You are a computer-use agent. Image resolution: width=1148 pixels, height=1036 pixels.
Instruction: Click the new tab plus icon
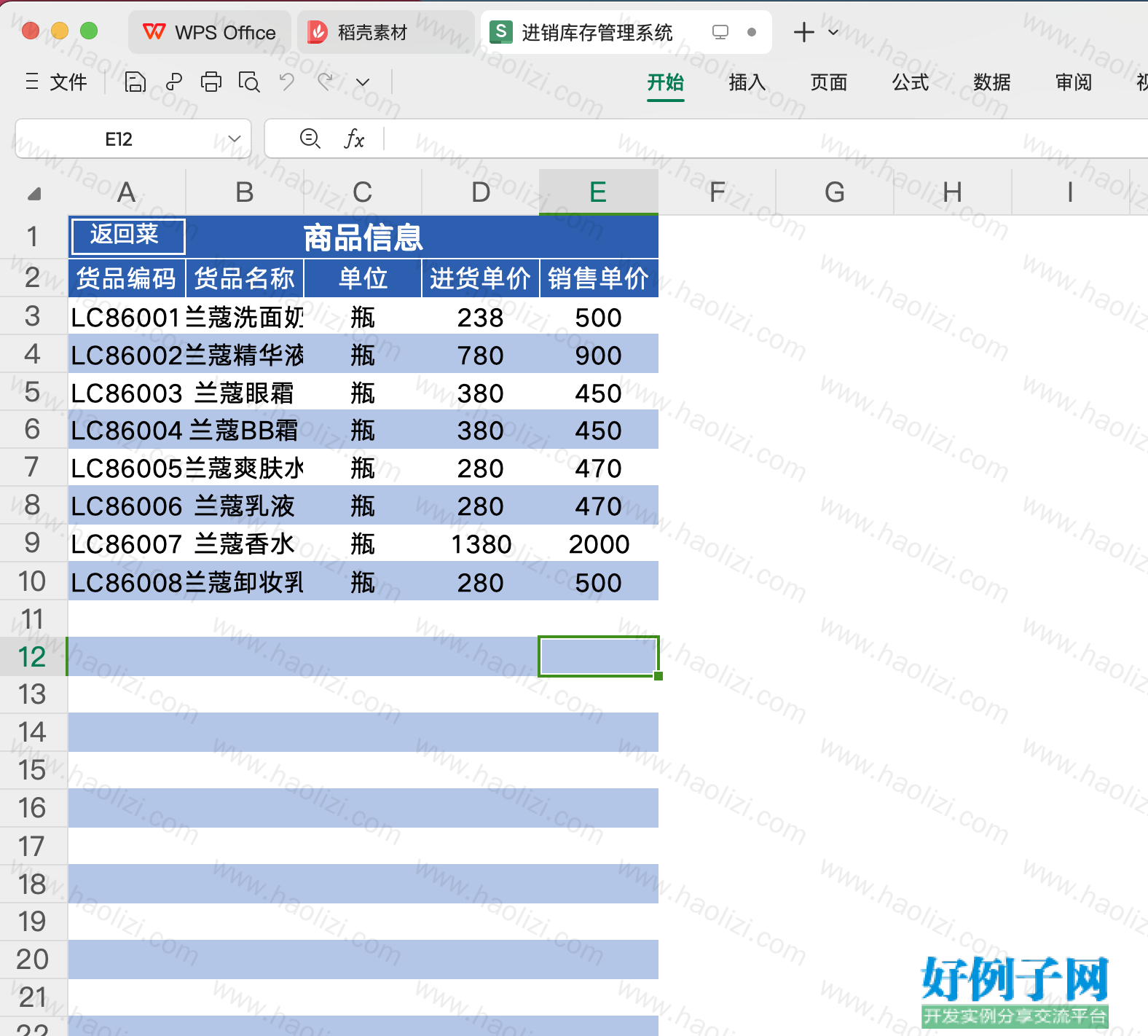click(x=803, y=32)
